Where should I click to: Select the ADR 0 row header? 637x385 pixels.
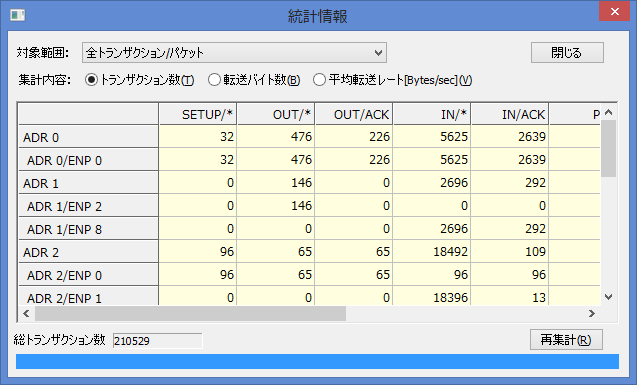[88, 137]
